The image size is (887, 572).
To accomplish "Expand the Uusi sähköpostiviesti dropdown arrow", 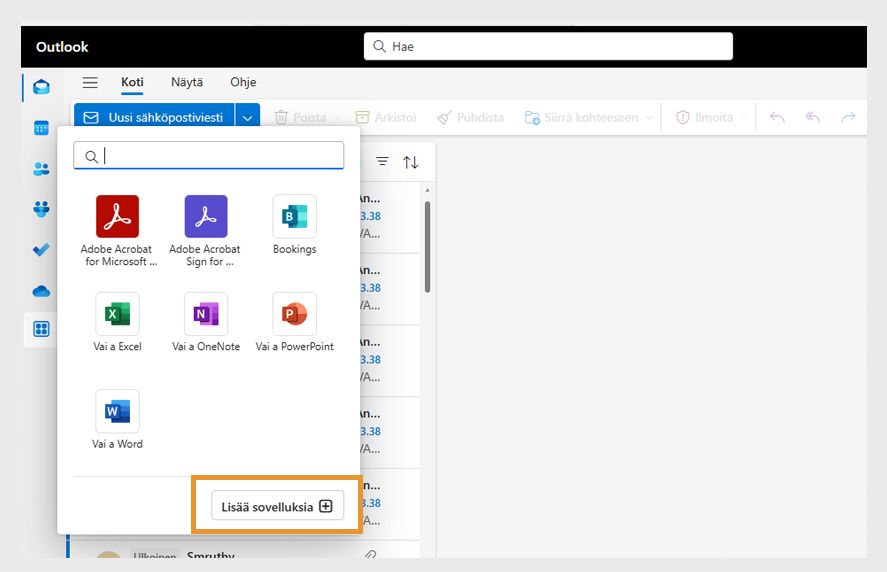I will [247, 118].
